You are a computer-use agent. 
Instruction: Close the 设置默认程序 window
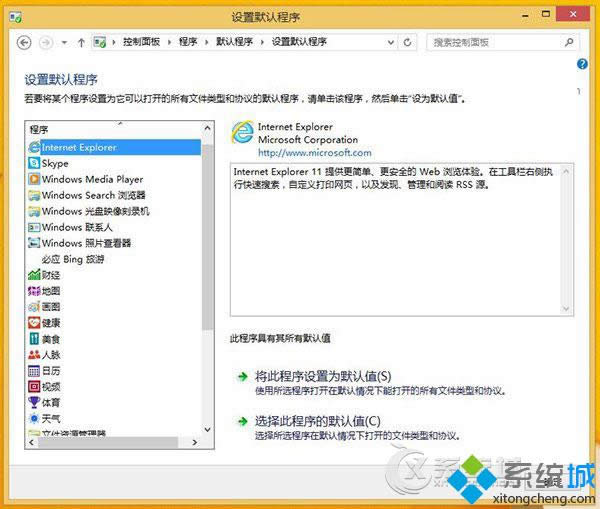[573, 15]
